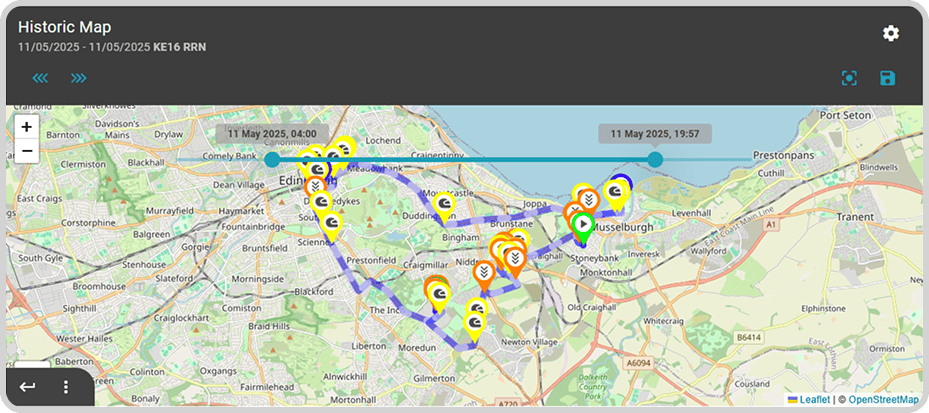Click the timeline start handle at 04:00
The image size is (929, 413).
(x=272, y=159)
